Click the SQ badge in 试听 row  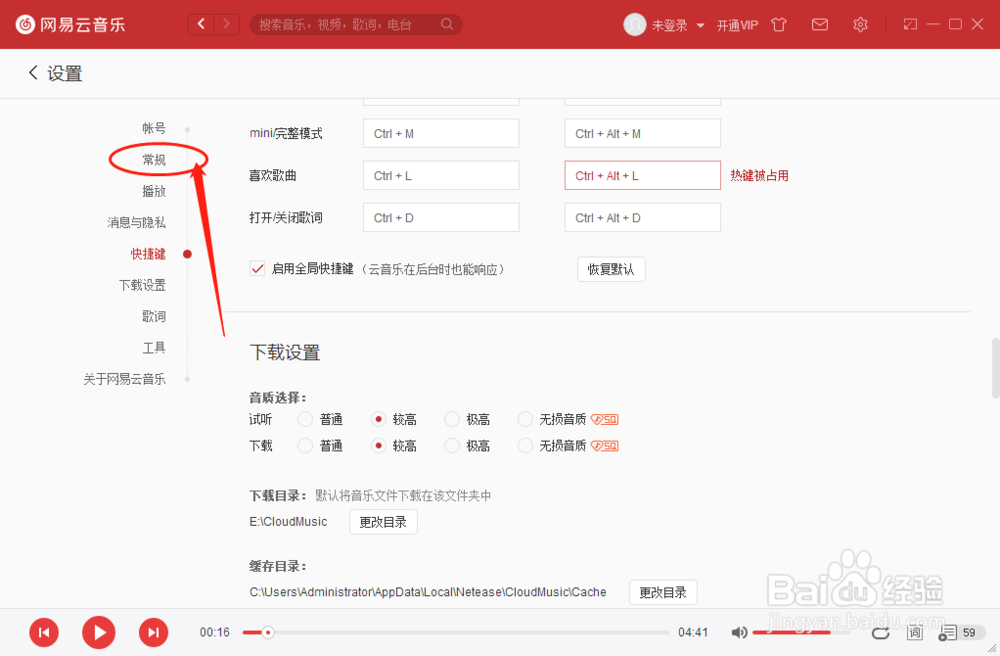[x=605, y=419]
